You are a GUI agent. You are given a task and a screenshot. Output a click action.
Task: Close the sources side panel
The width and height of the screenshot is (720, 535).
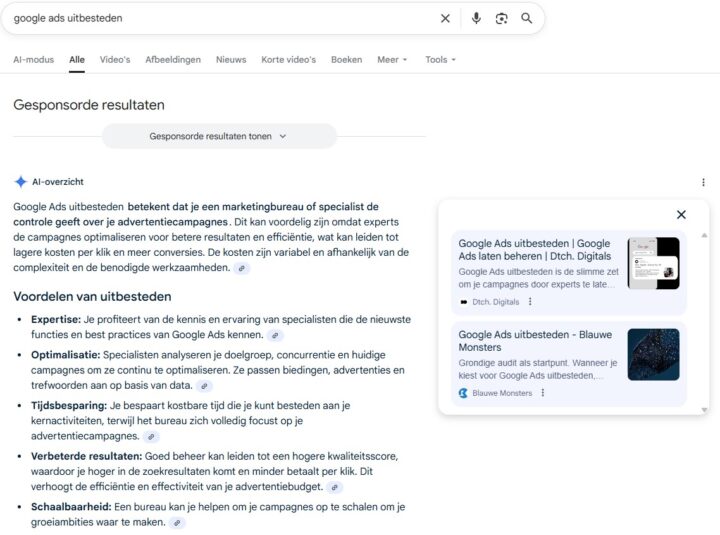(x=681, y=214)
